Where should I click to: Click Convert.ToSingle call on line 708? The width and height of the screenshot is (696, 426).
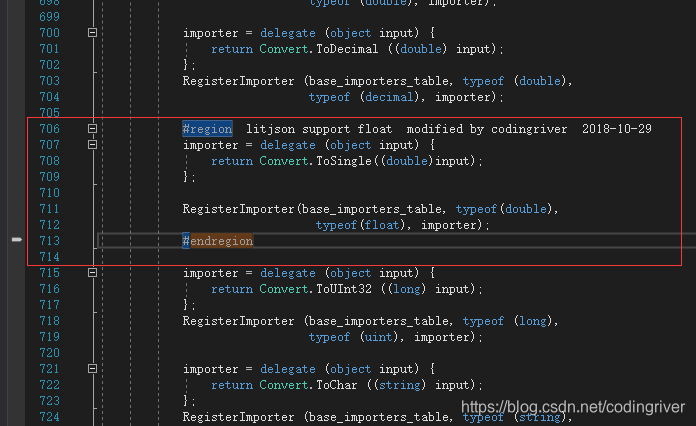[315, 161]
